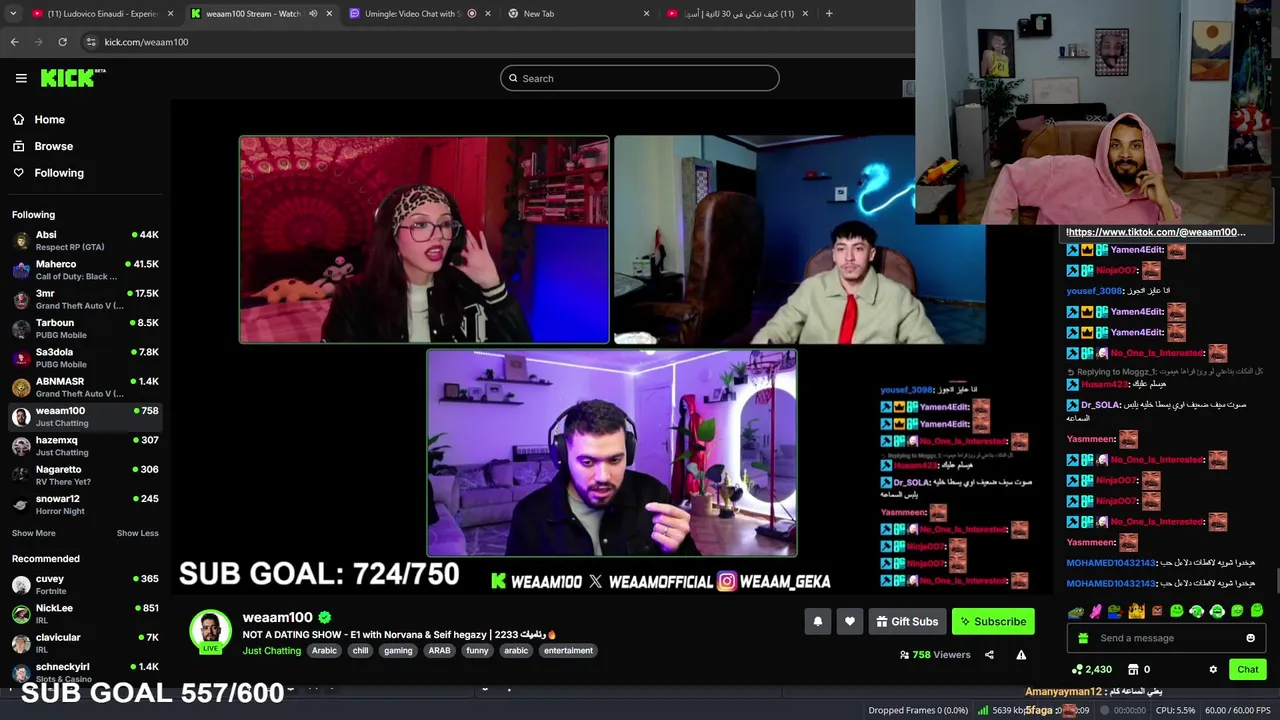Screen dimensions: 1280x720
Task: Click the Kick search field
Action: 640,78
